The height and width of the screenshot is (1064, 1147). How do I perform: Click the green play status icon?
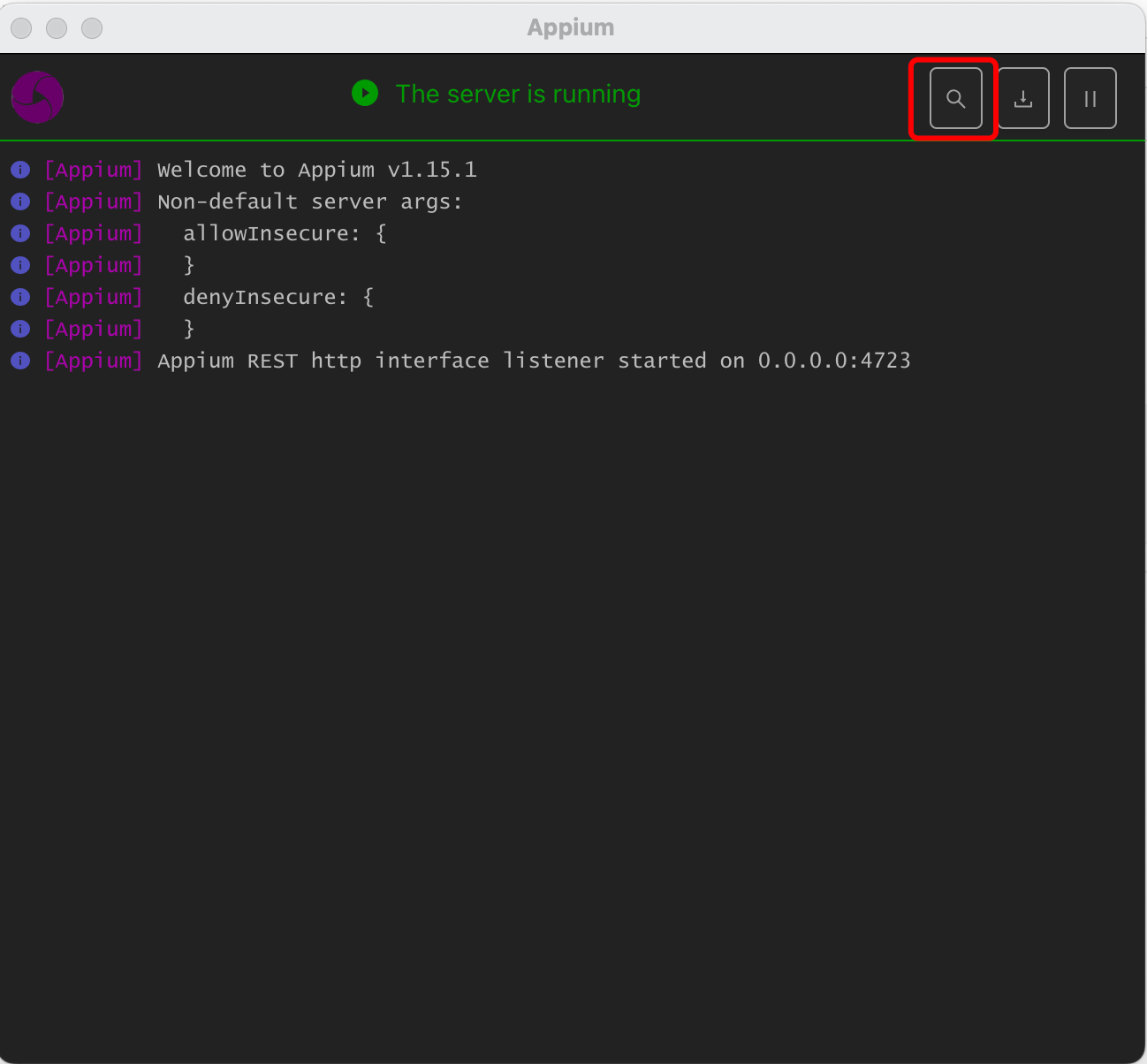[x=365, y=93]
